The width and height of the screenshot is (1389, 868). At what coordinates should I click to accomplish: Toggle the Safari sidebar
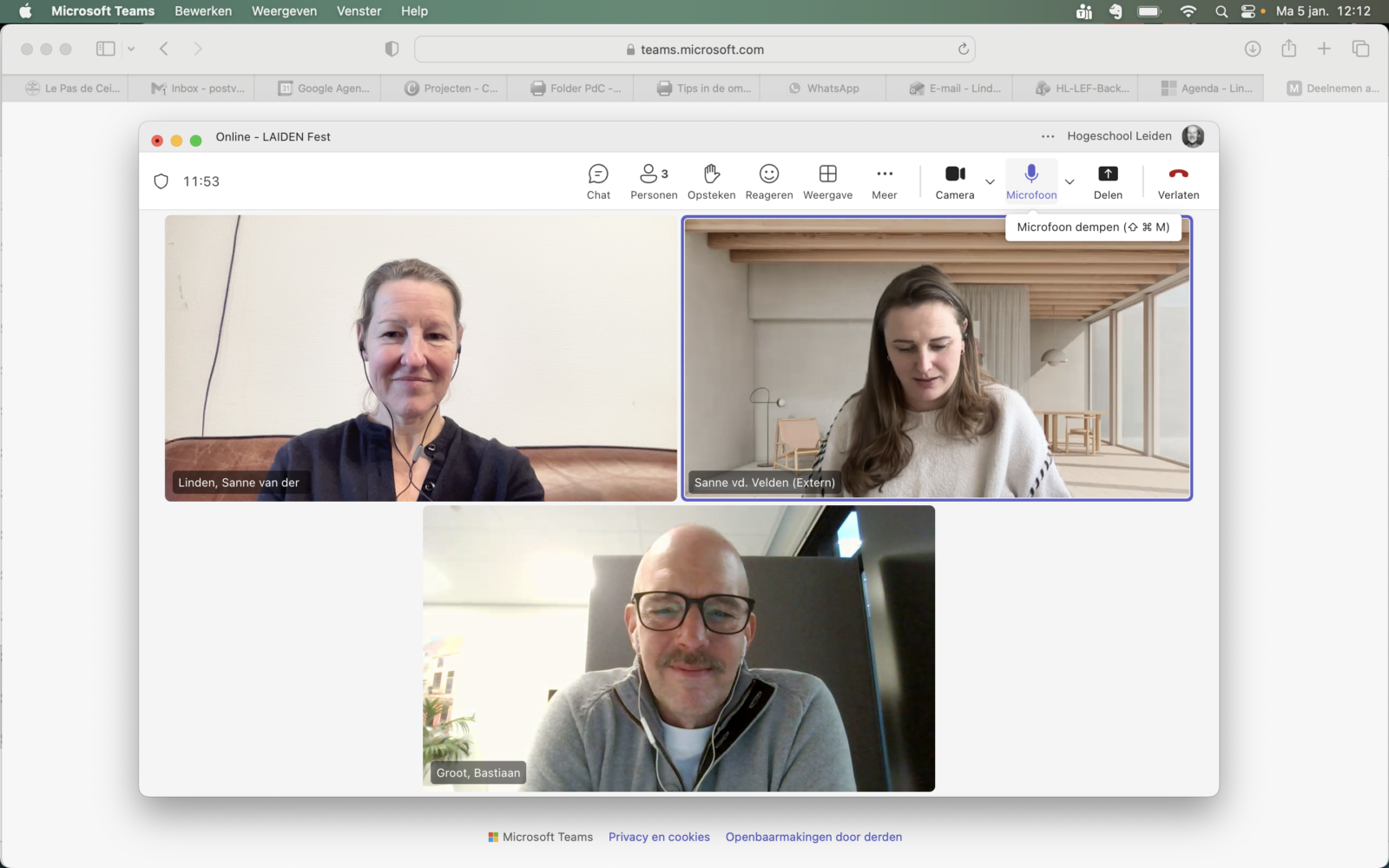pyautogui.click(x=106, y=49)
